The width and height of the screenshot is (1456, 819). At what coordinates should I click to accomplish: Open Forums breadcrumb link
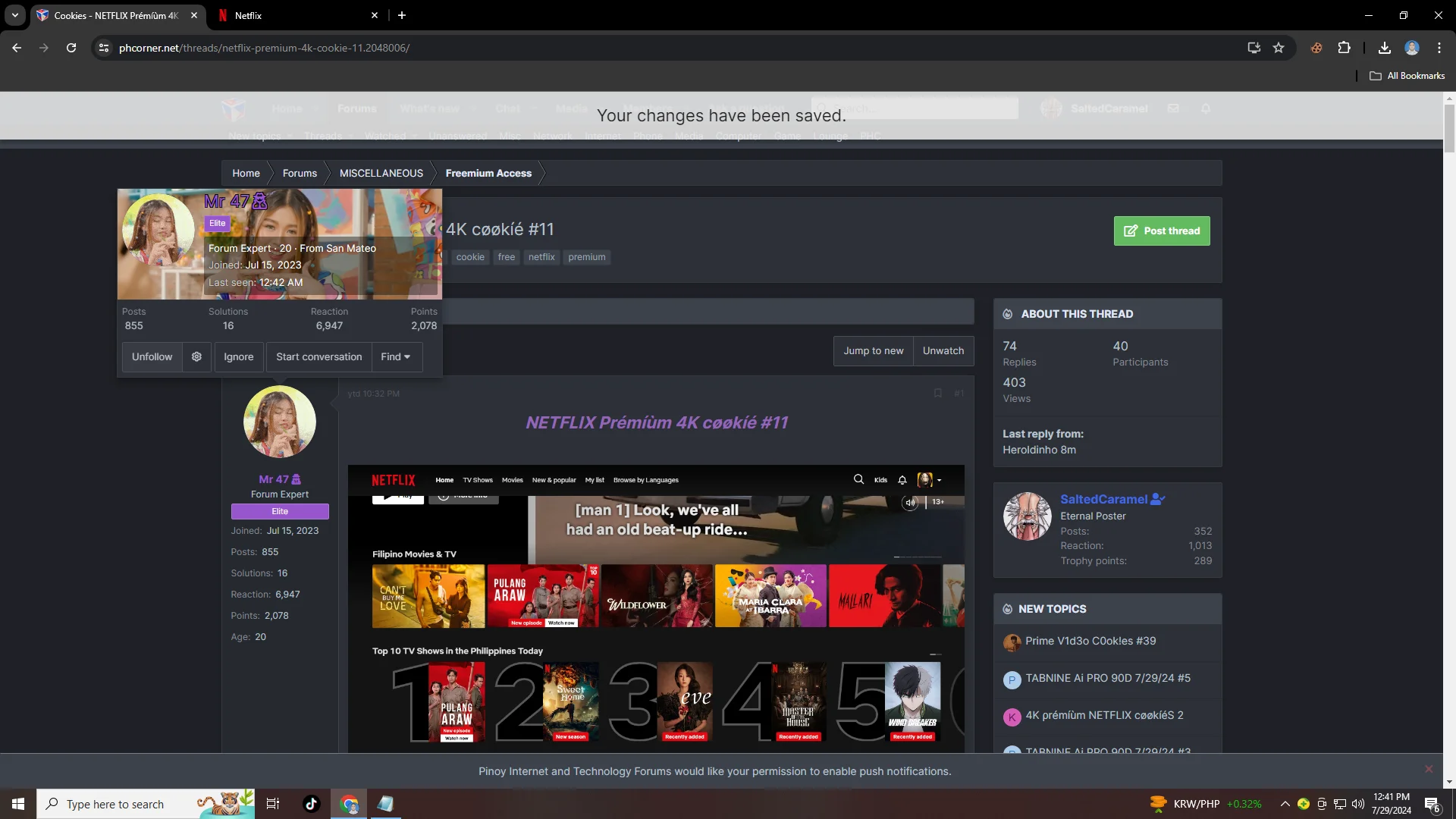coord(300,174)
